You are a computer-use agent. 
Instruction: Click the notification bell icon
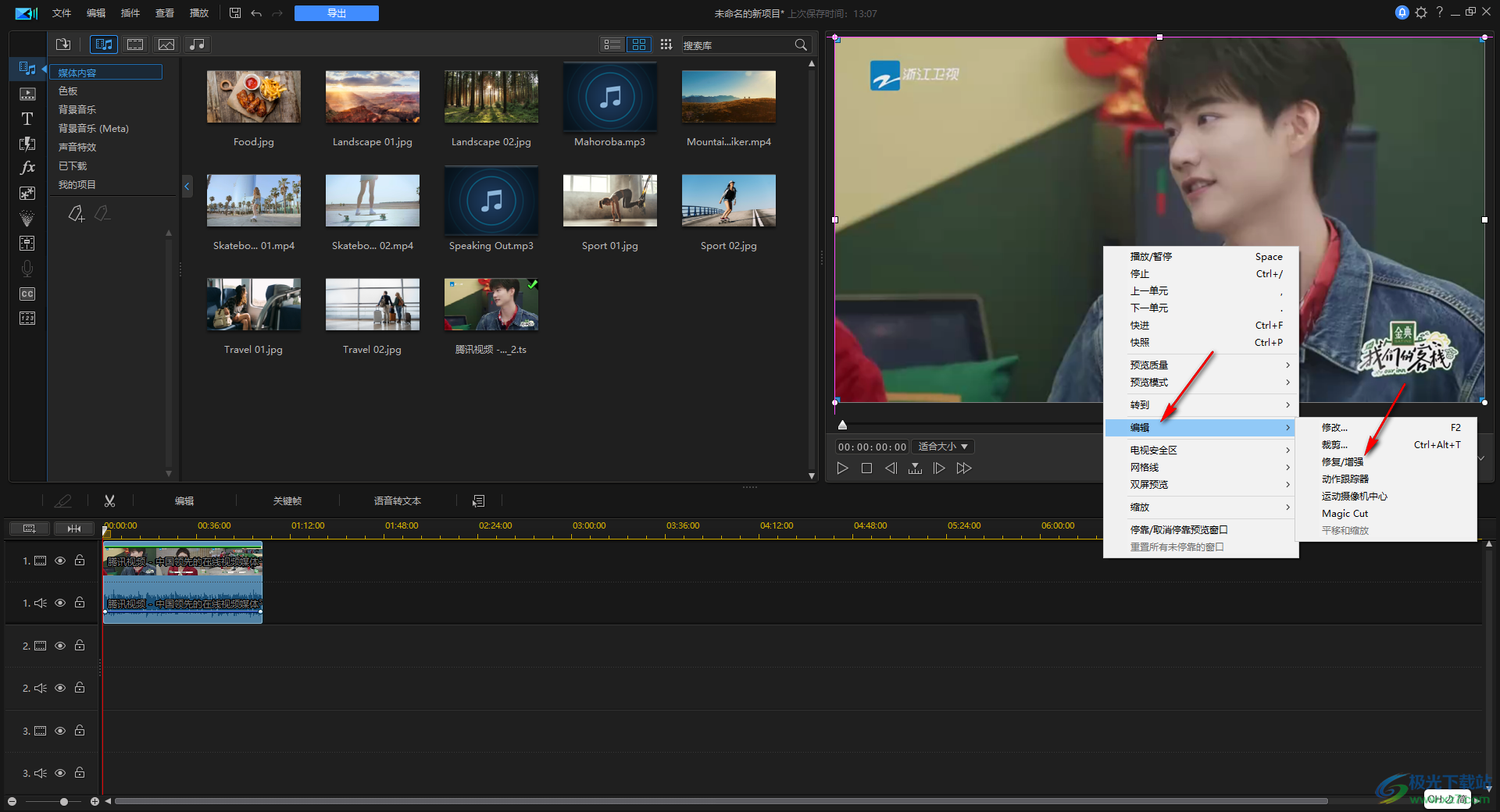pyautogui.click(x=1402, y=12)
